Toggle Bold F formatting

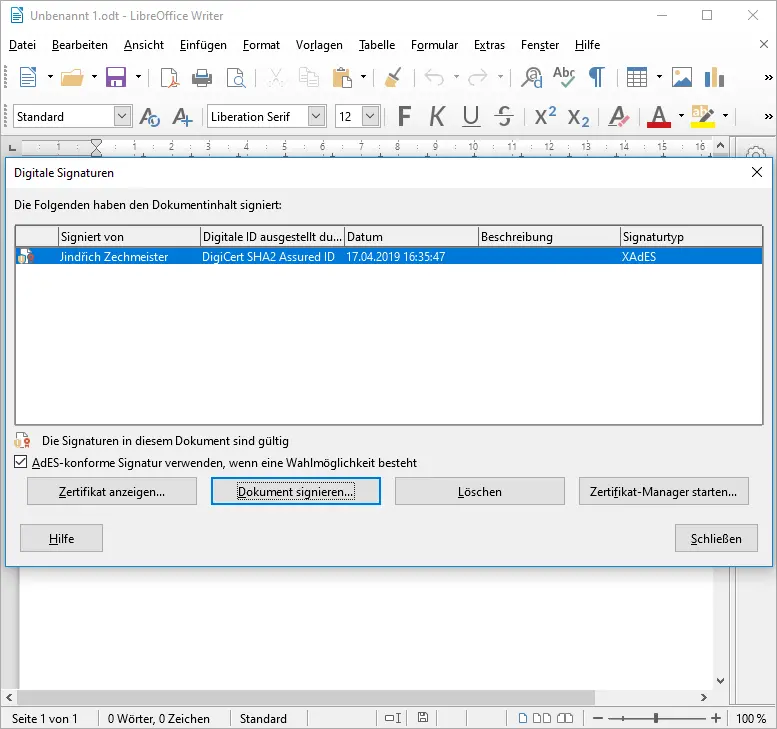pos(404,117)
